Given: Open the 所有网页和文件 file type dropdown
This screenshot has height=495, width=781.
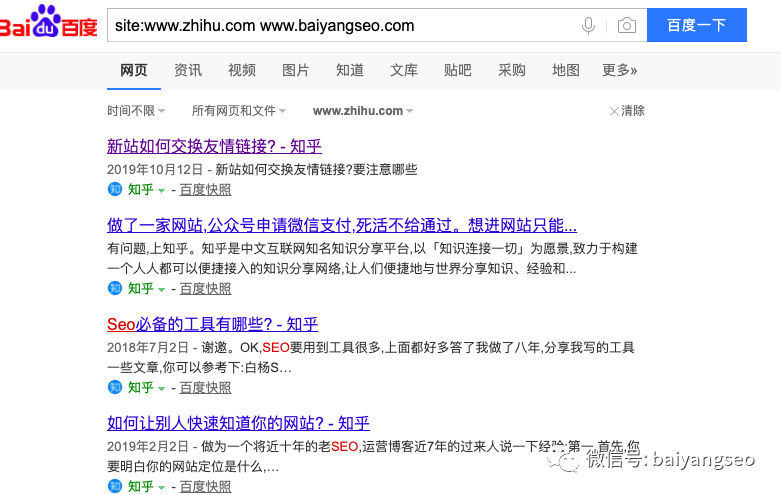Looking at the screenshot, I should coord(239,111).
